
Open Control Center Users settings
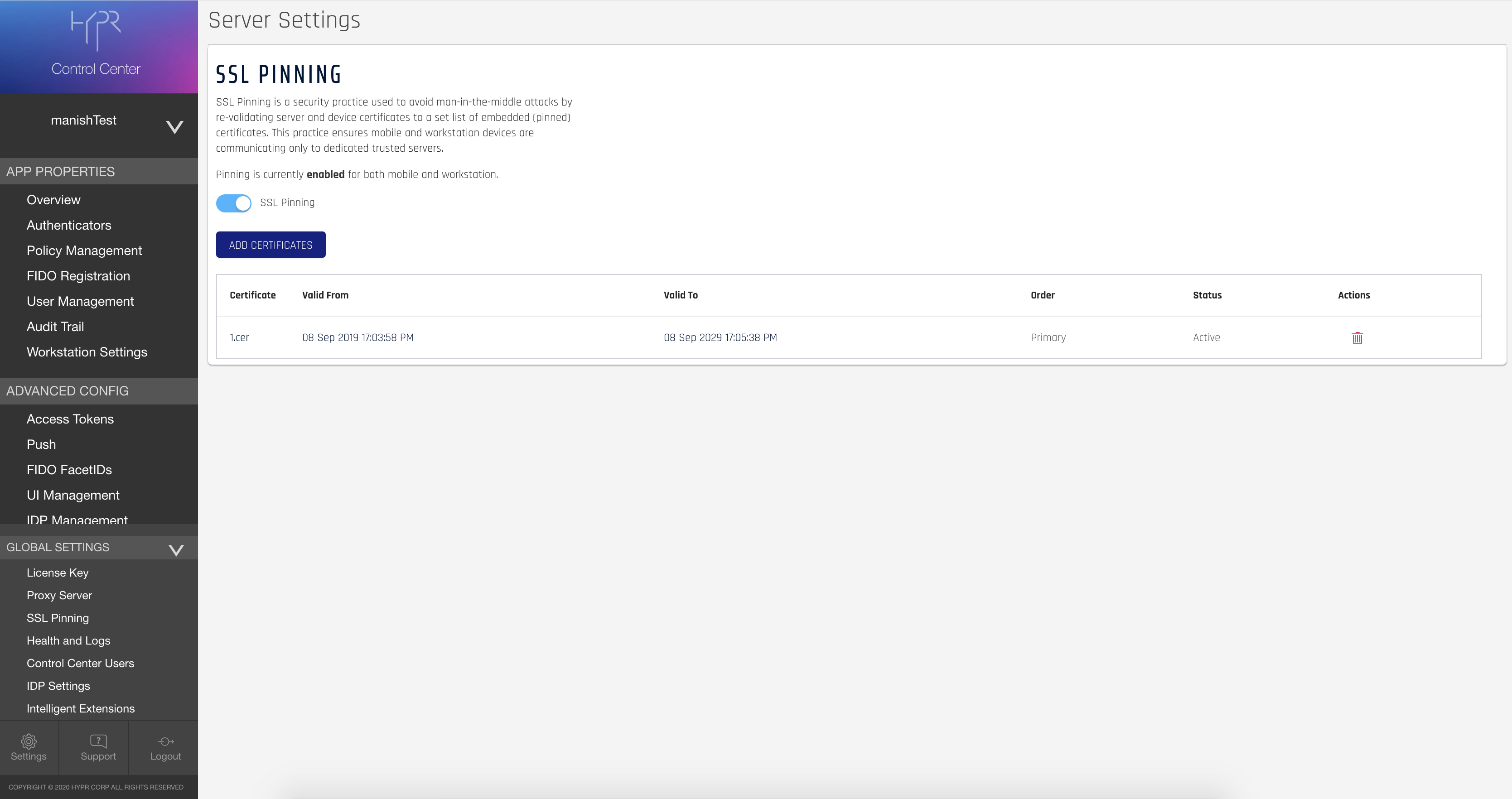coord(80,664)
